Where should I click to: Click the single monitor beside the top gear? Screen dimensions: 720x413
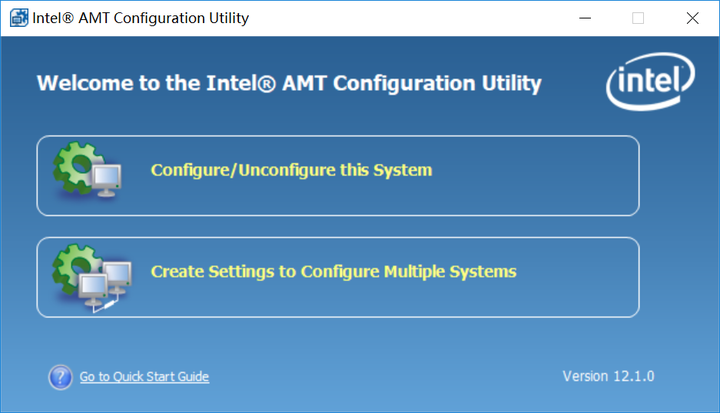(x=108, y=180)
